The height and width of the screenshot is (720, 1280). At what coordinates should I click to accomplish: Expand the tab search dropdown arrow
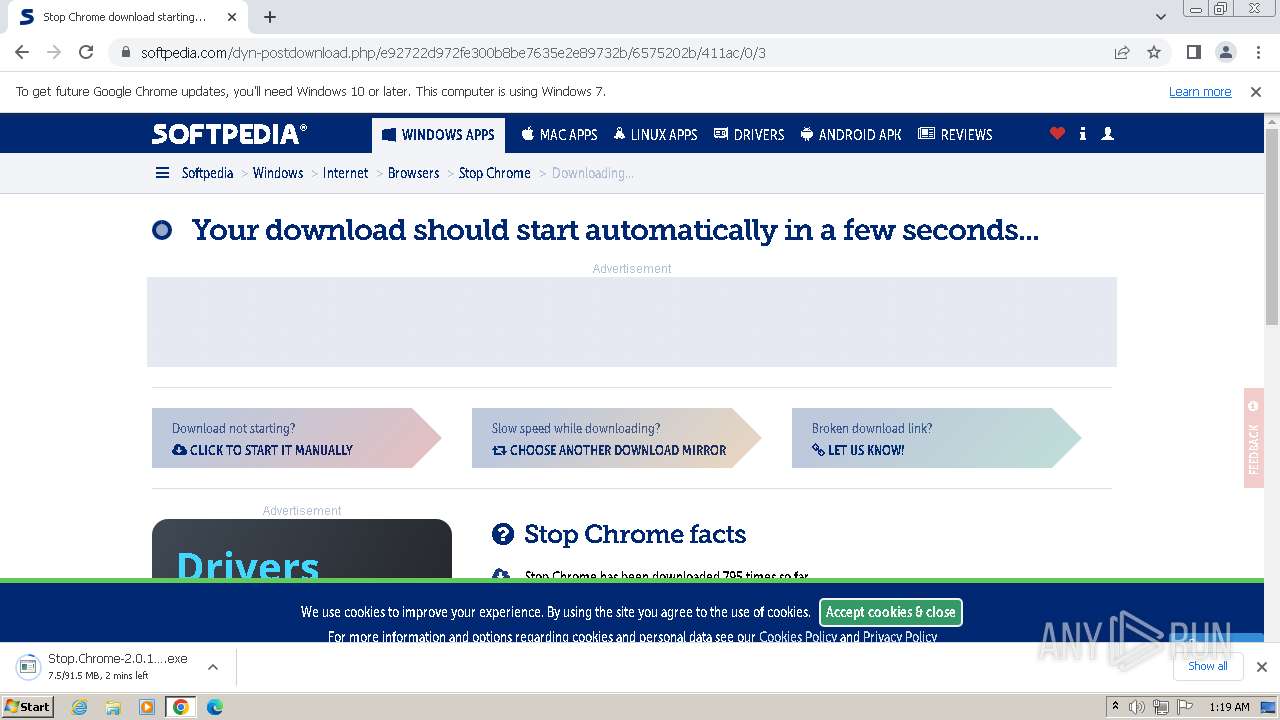click(1160, 17)
